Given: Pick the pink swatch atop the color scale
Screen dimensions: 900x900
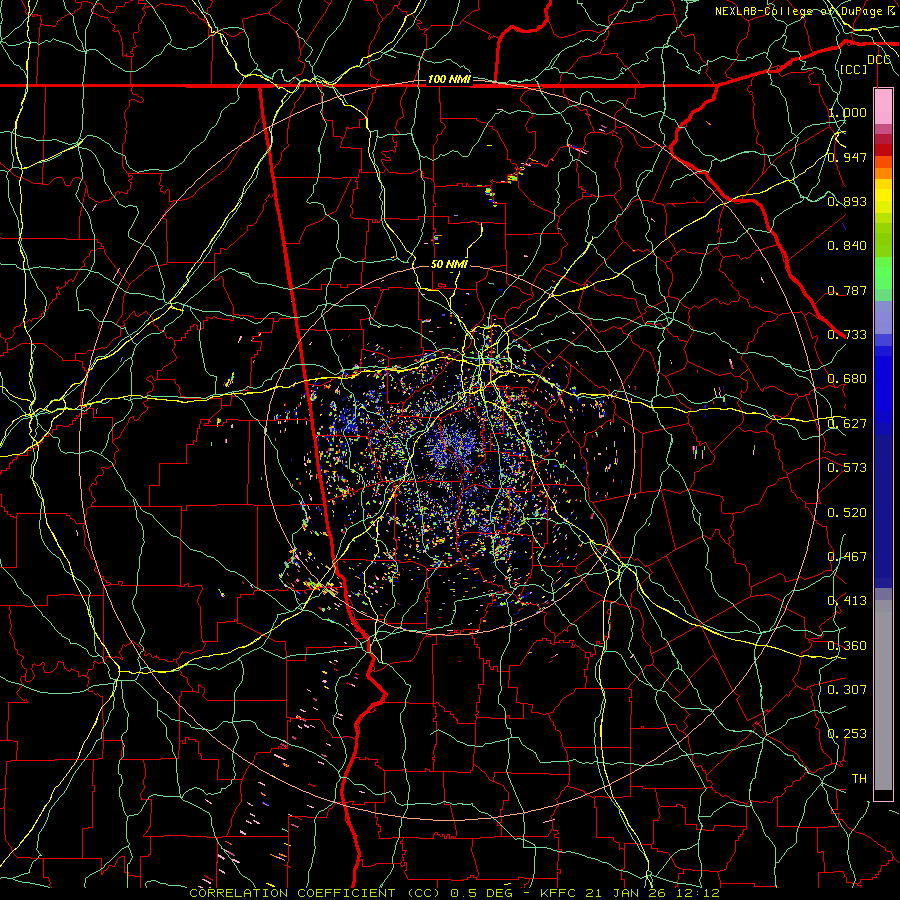Looking at the screenshot, I should 883,106.
